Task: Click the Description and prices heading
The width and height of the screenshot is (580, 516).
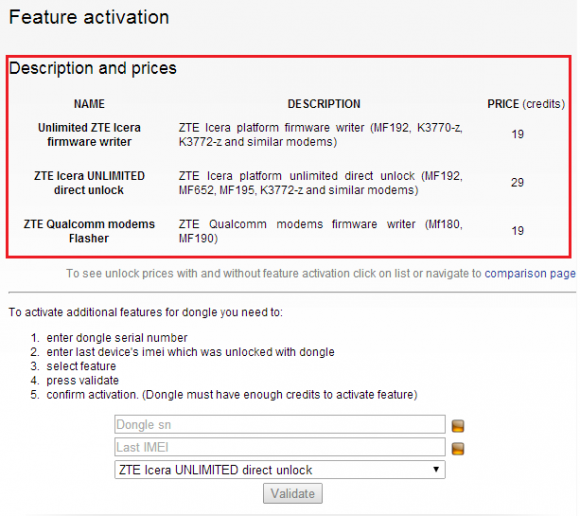Action: [x=93, y=68]
